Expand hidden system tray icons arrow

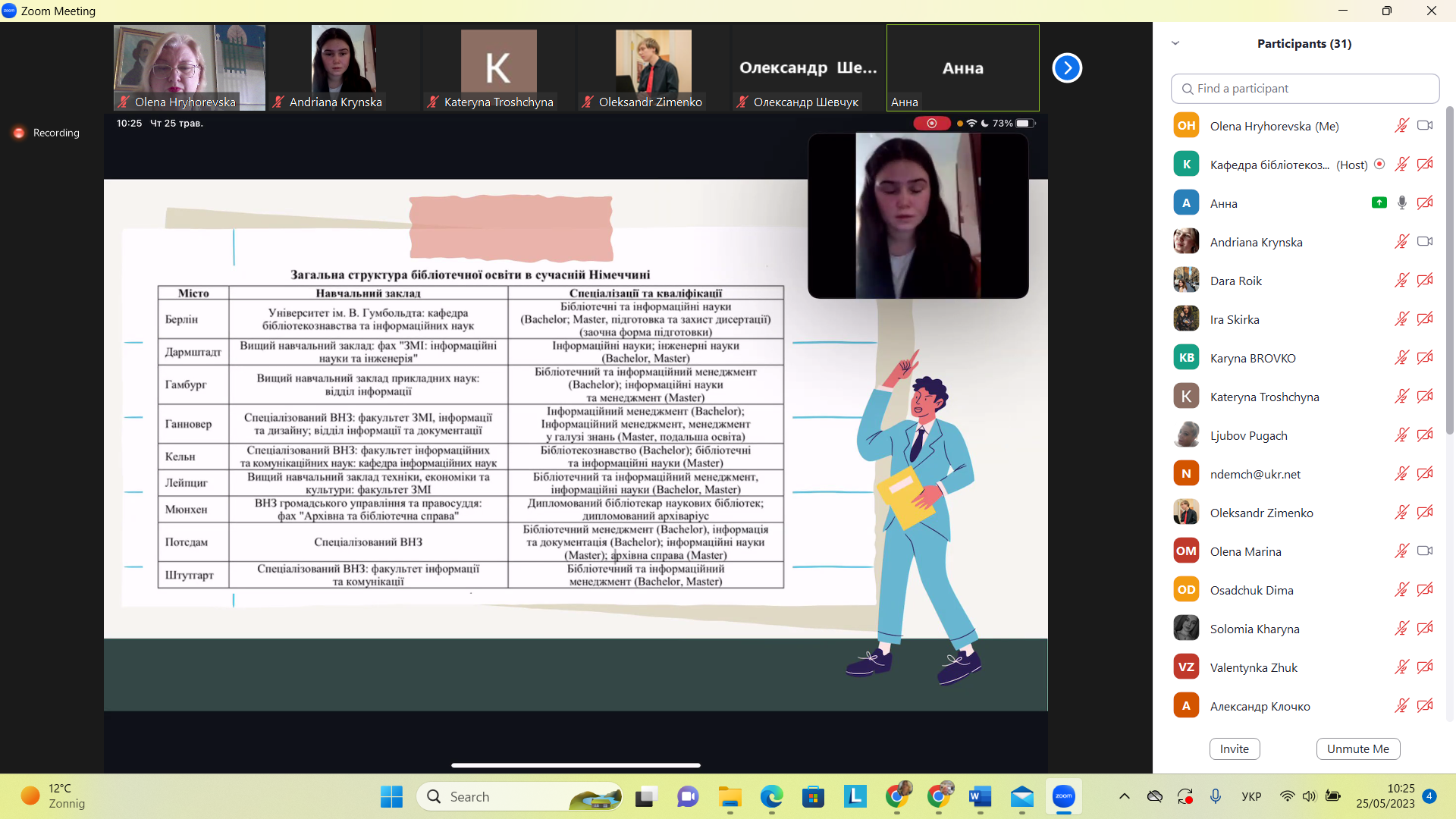coord(1125,796)
